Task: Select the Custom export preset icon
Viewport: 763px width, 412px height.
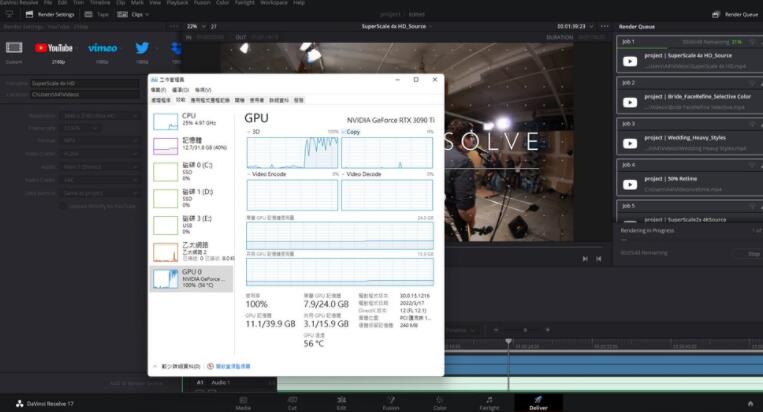Action: (14, 47)
